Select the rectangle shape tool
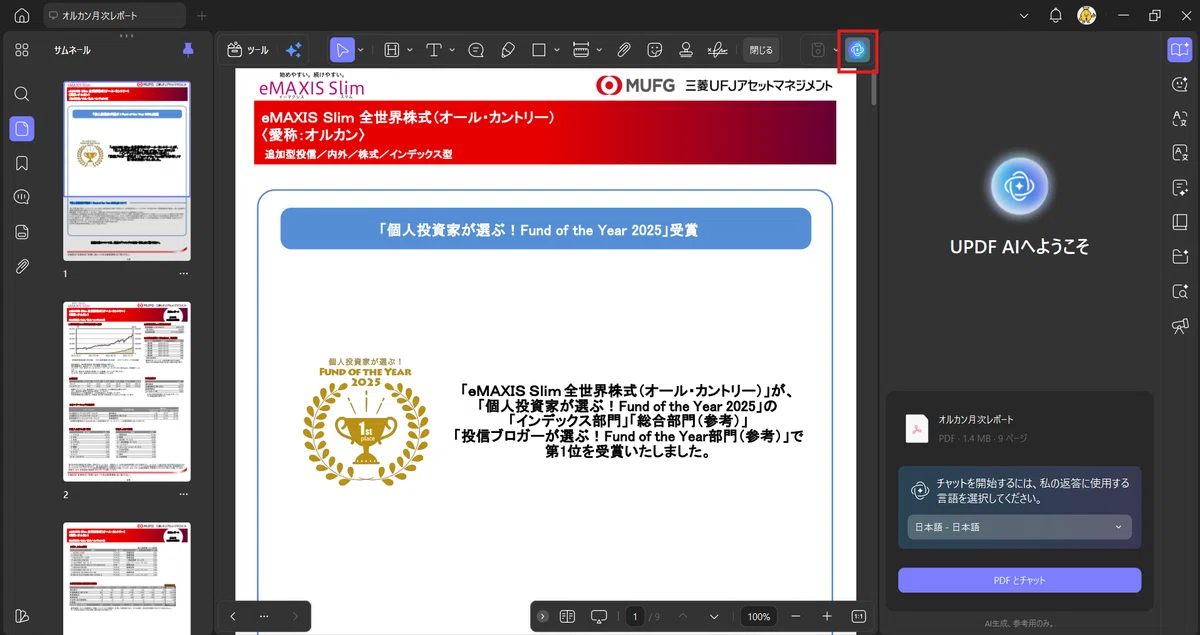 coord(539,50)
